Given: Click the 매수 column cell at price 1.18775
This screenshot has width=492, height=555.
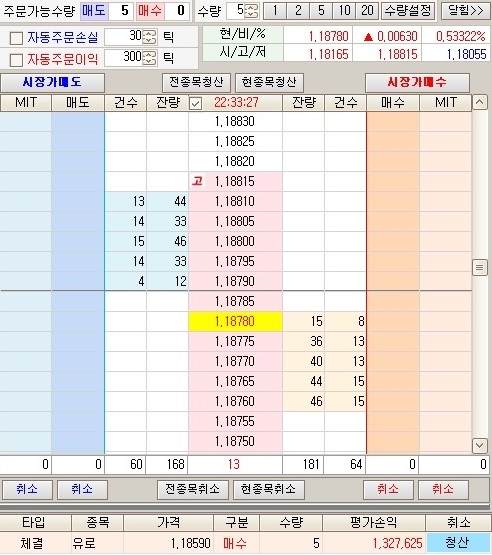Looking at the screenshot, I should [393, 341].
